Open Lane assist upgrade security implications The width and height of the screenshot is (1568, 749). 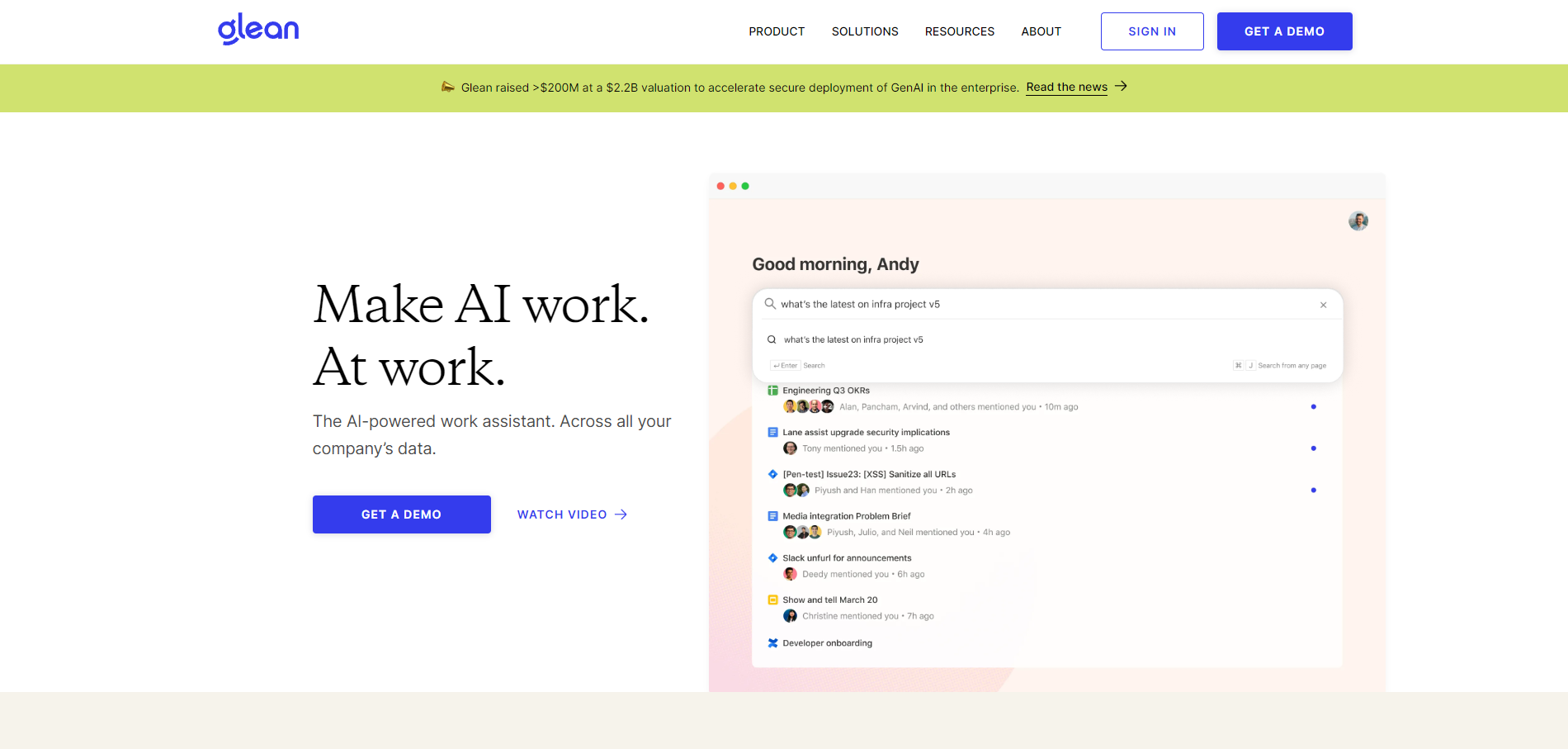(x=866, y=432)
